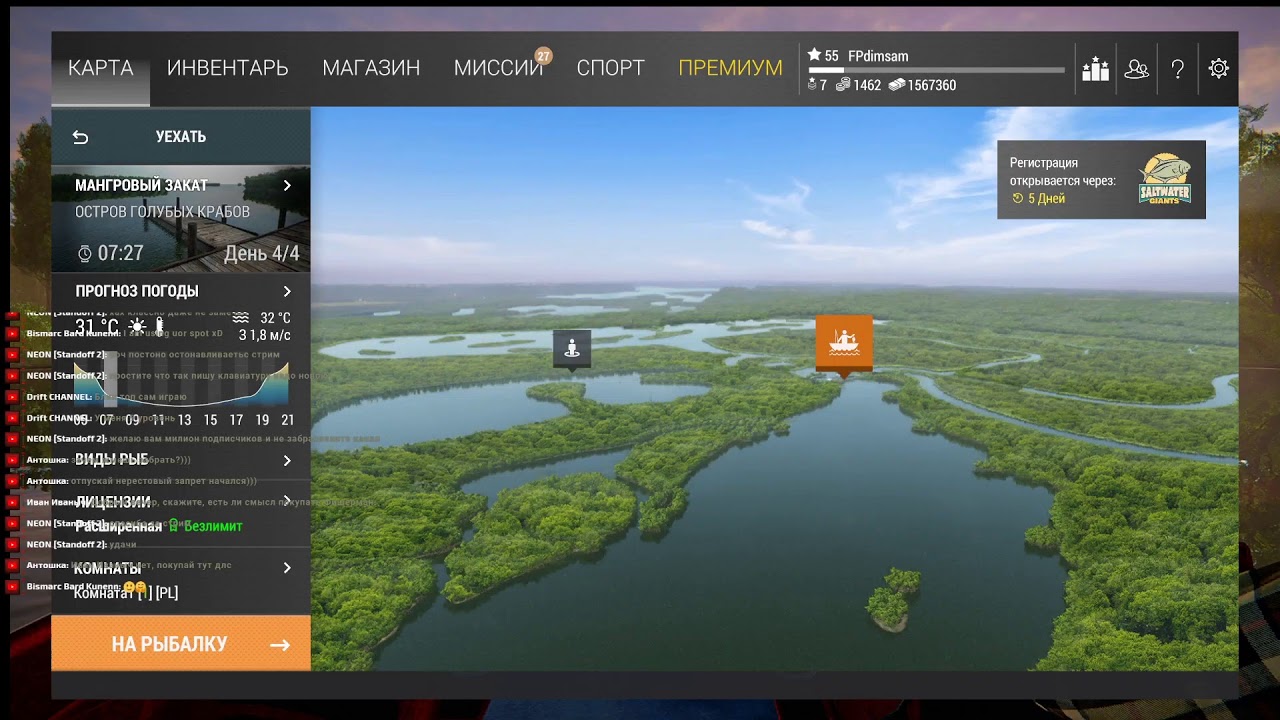Open the leaderboard podium icon

point(1096,69)
